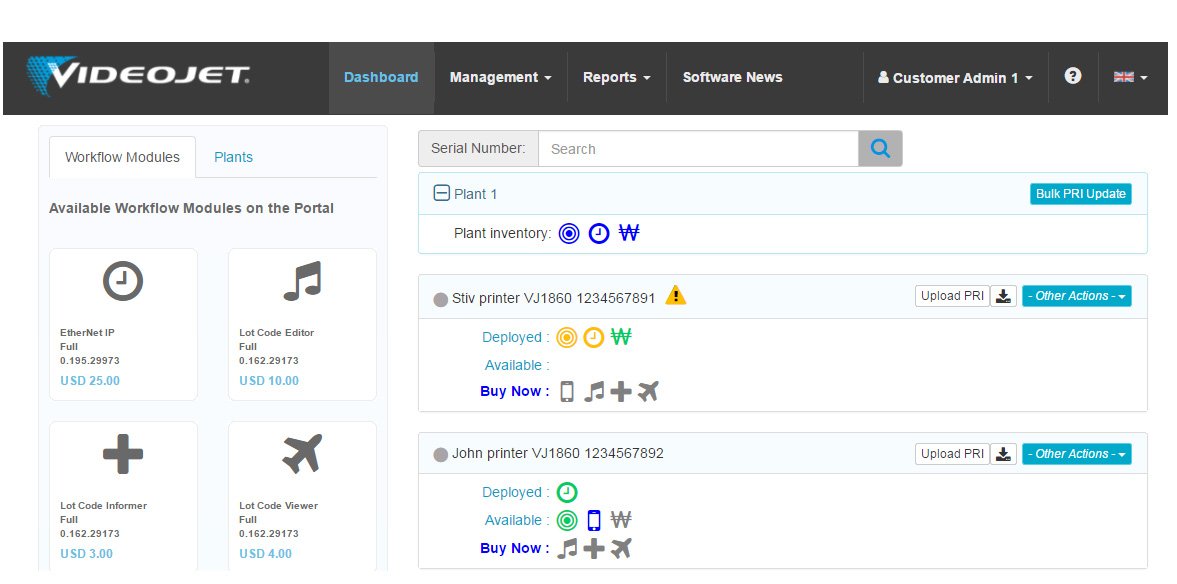Click the grey status dot of John printer

tap(441, 455)
